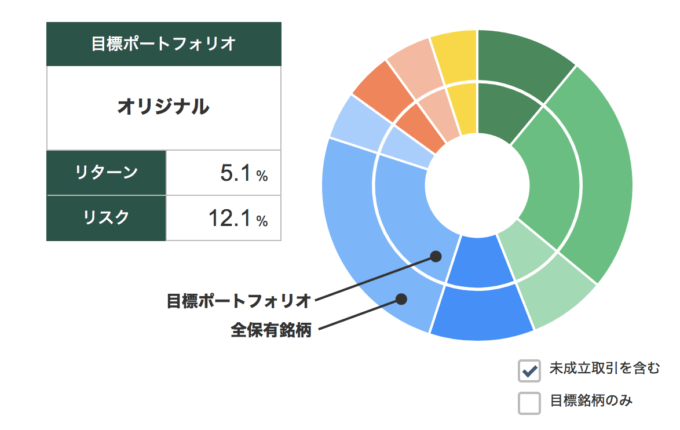Select the オリジナル portfolio name cell
Screen dimensions: 680x430
[163, 108]
